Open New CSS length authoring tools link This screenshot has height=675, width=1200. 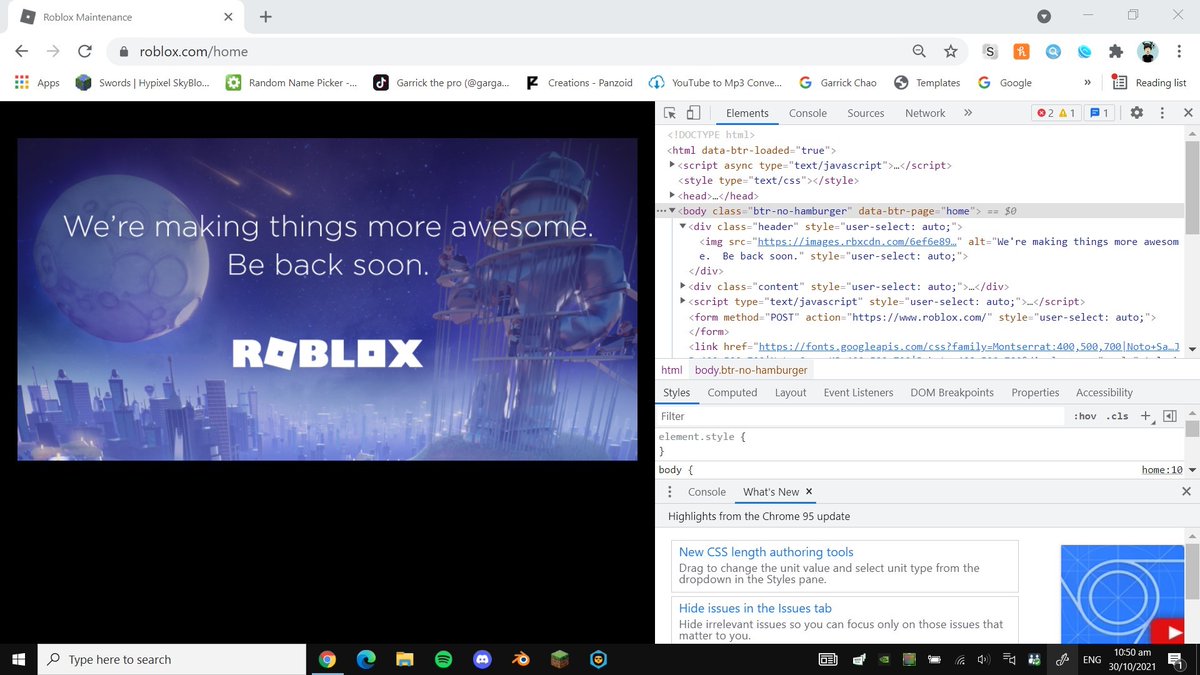pyautogui.click(x=766, y=552)
